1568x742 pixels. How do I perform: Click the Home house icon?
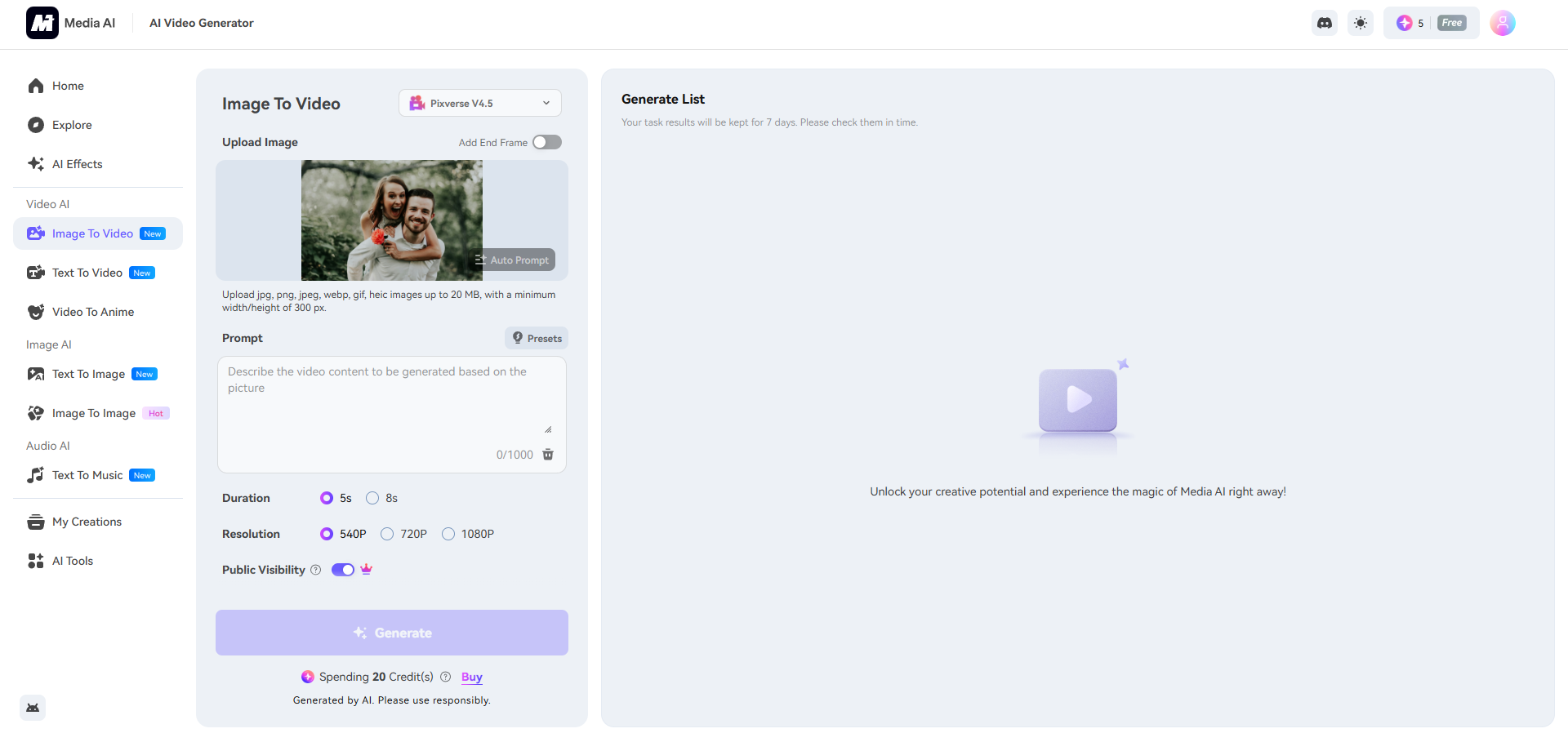(x=36, y=86)
